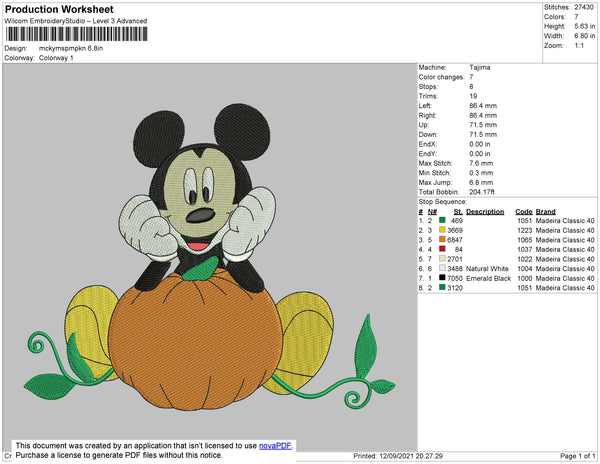Image resolution: width=600 pixels, height=464 pixels.
Task: Click the Height value '5.63 in'
Action: 584,26
